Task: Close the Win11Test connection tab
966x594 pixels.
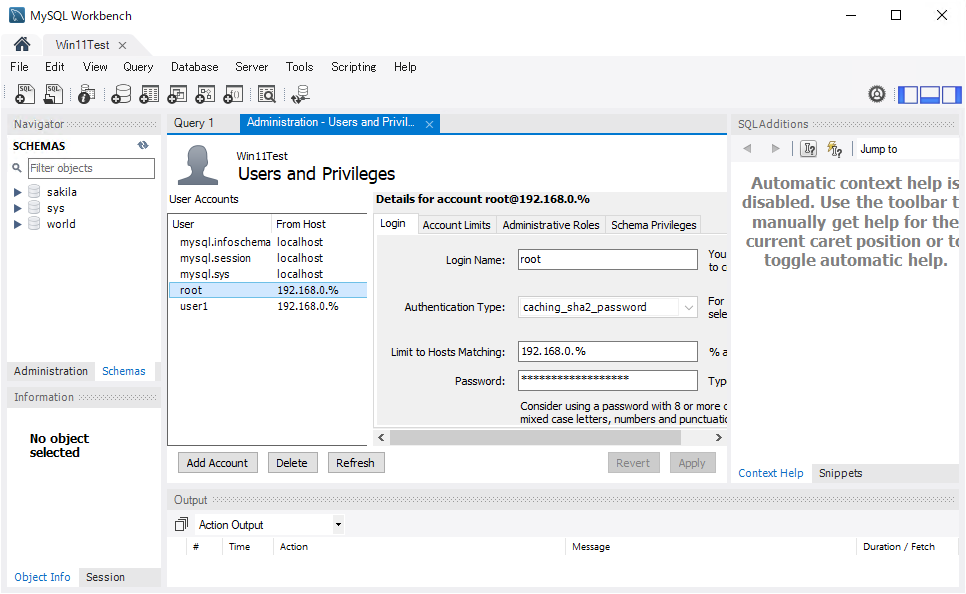Action: 123,46
